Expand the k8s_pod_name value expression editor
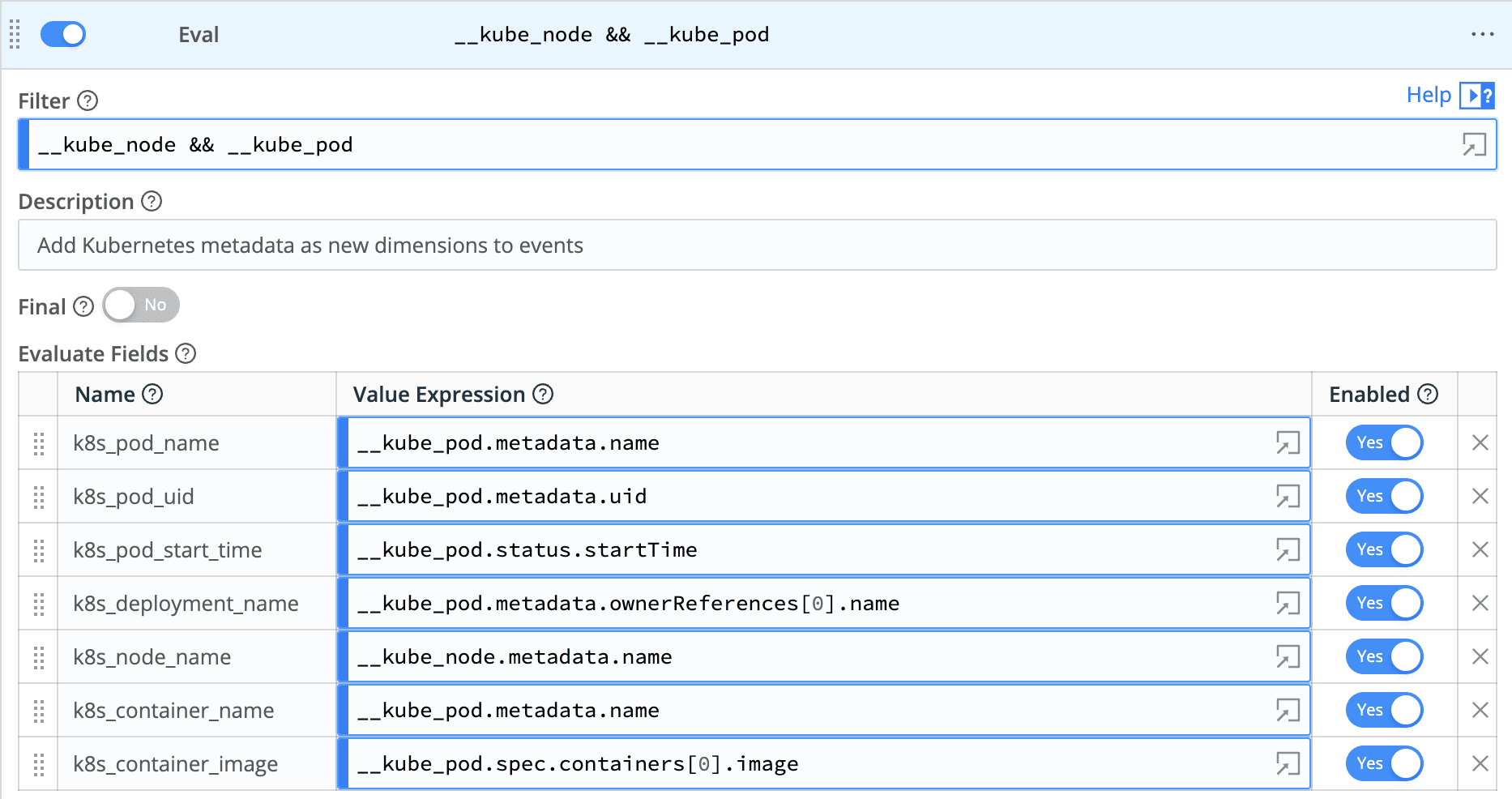Image resolution: width=1512 pixels, height=799 pixels. point(1288,443)
